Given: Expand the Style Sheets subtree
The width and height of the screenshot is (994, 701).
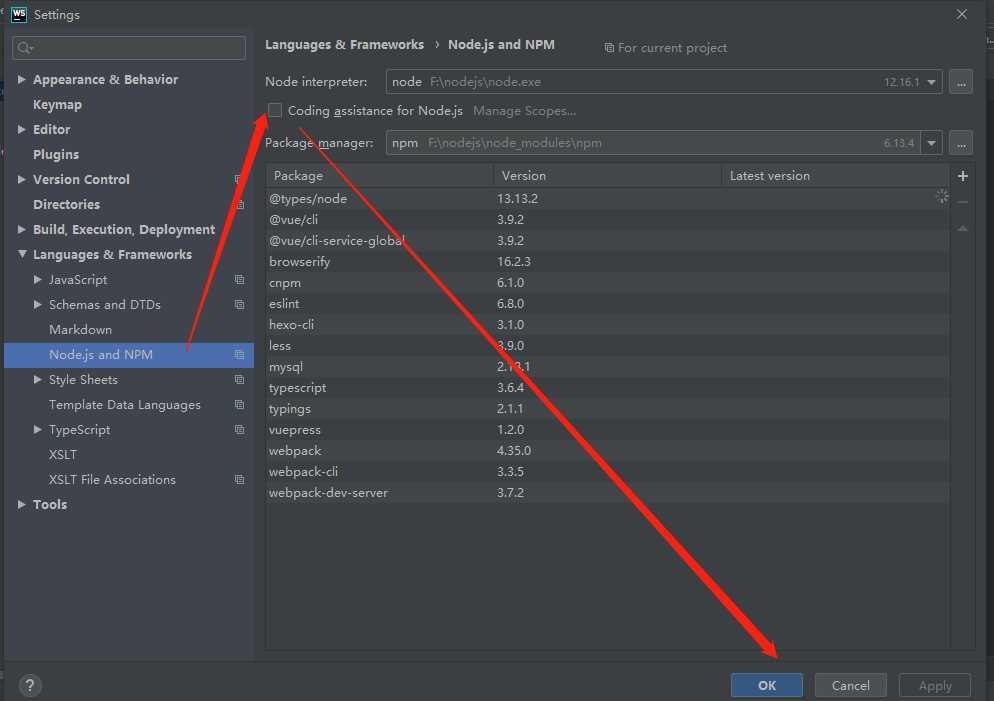Looking at the screenshot, I should 37,380.
